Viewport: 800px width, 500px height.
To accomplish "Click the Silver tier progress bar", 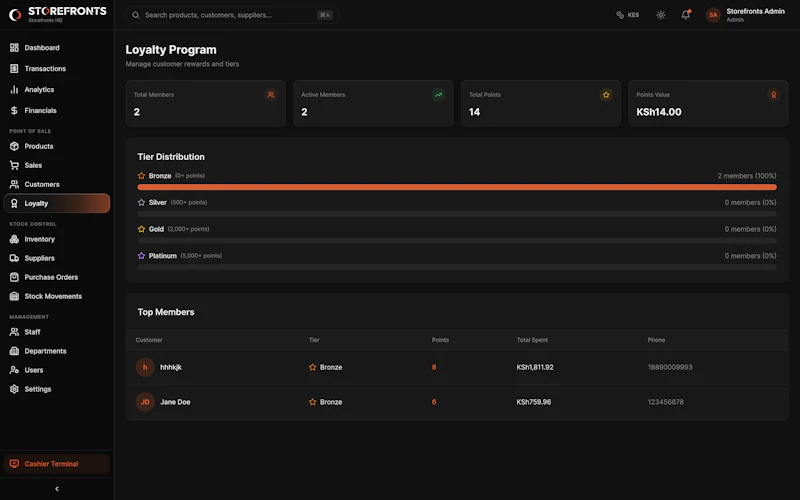I will (457, 214).
